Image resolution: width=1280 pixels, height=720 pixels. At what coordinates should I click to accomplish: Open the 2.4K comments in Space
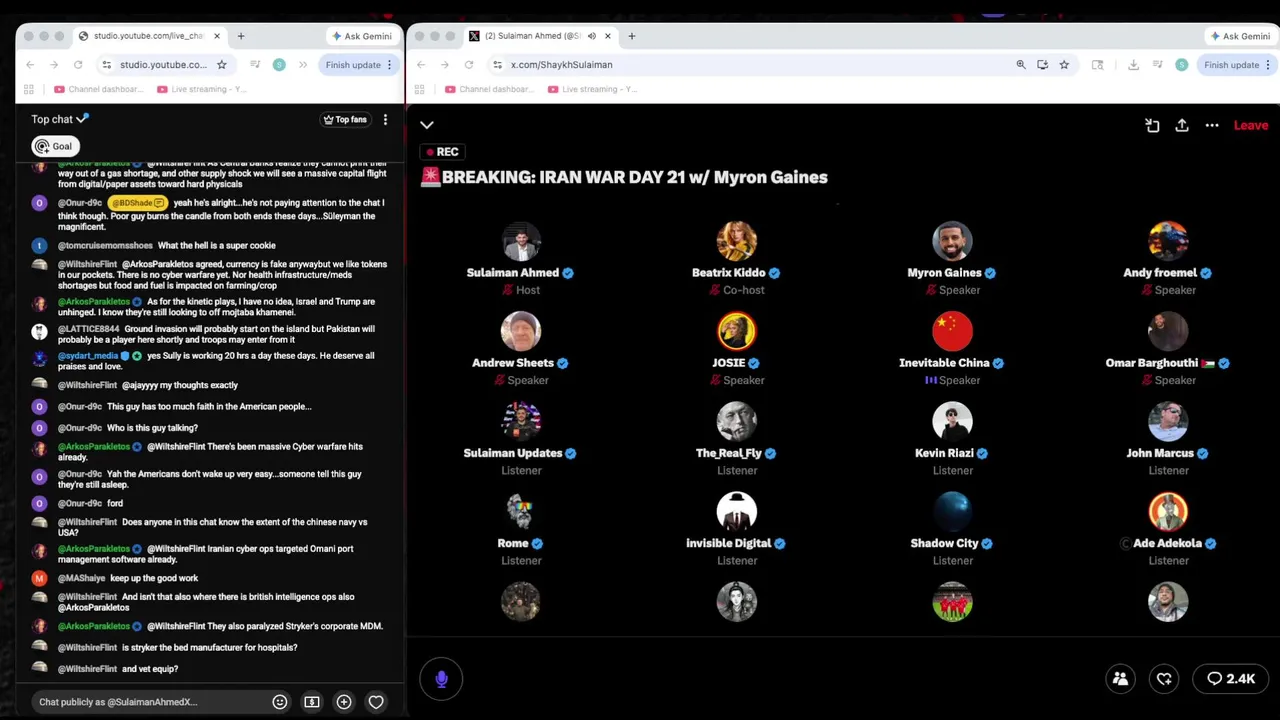1231,679
